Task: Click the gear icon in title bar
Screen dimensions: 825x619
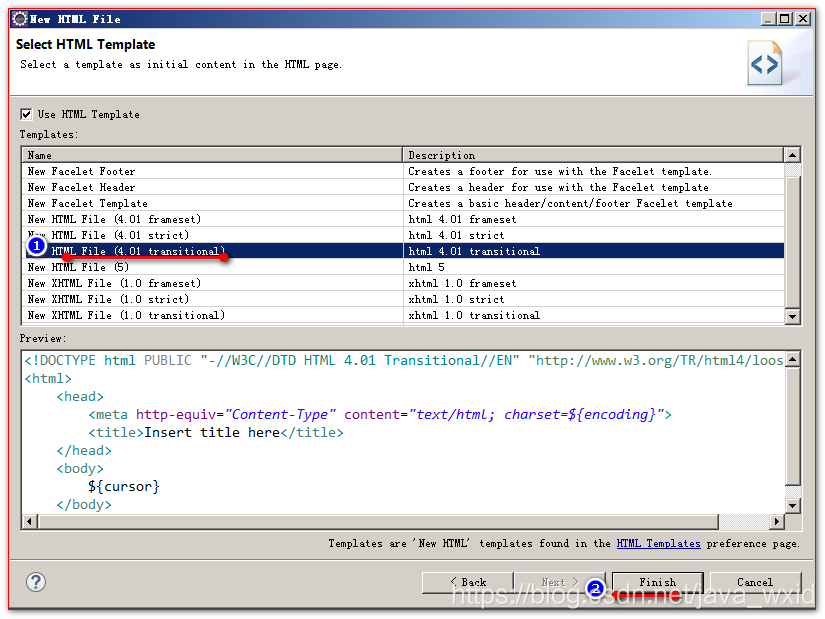Action: click(20, 19)
